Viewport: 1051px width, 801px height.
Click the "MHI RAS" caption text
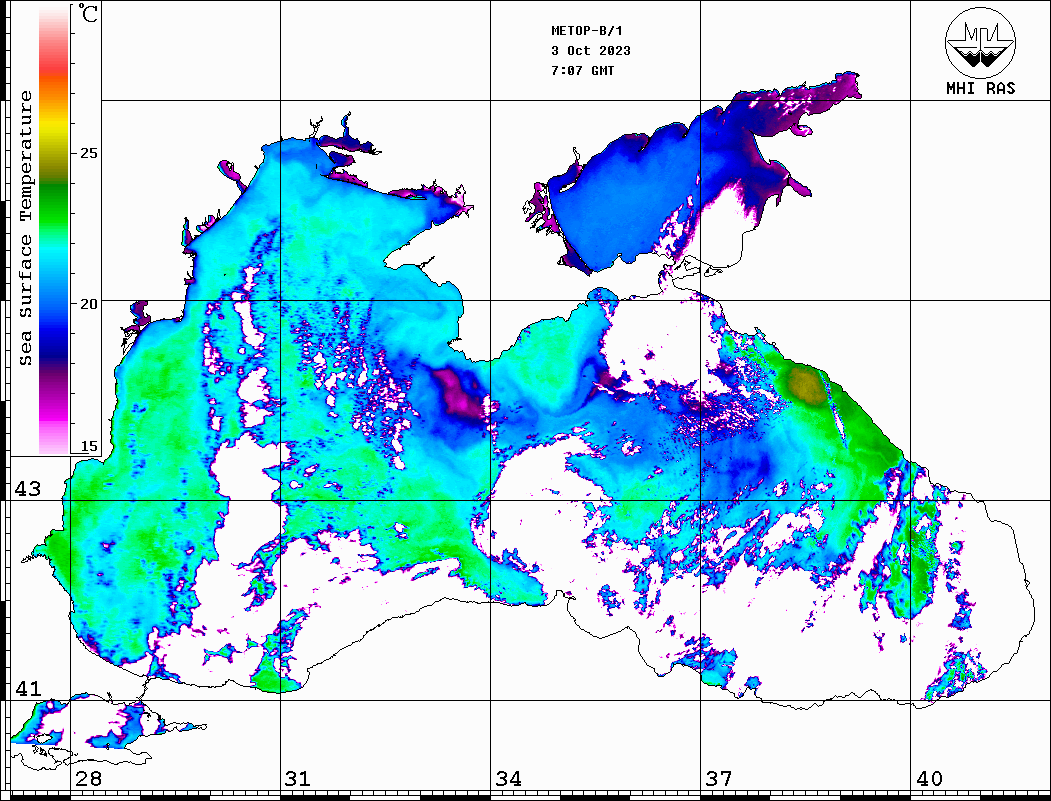pyautogui.click(x=980, y=88)
